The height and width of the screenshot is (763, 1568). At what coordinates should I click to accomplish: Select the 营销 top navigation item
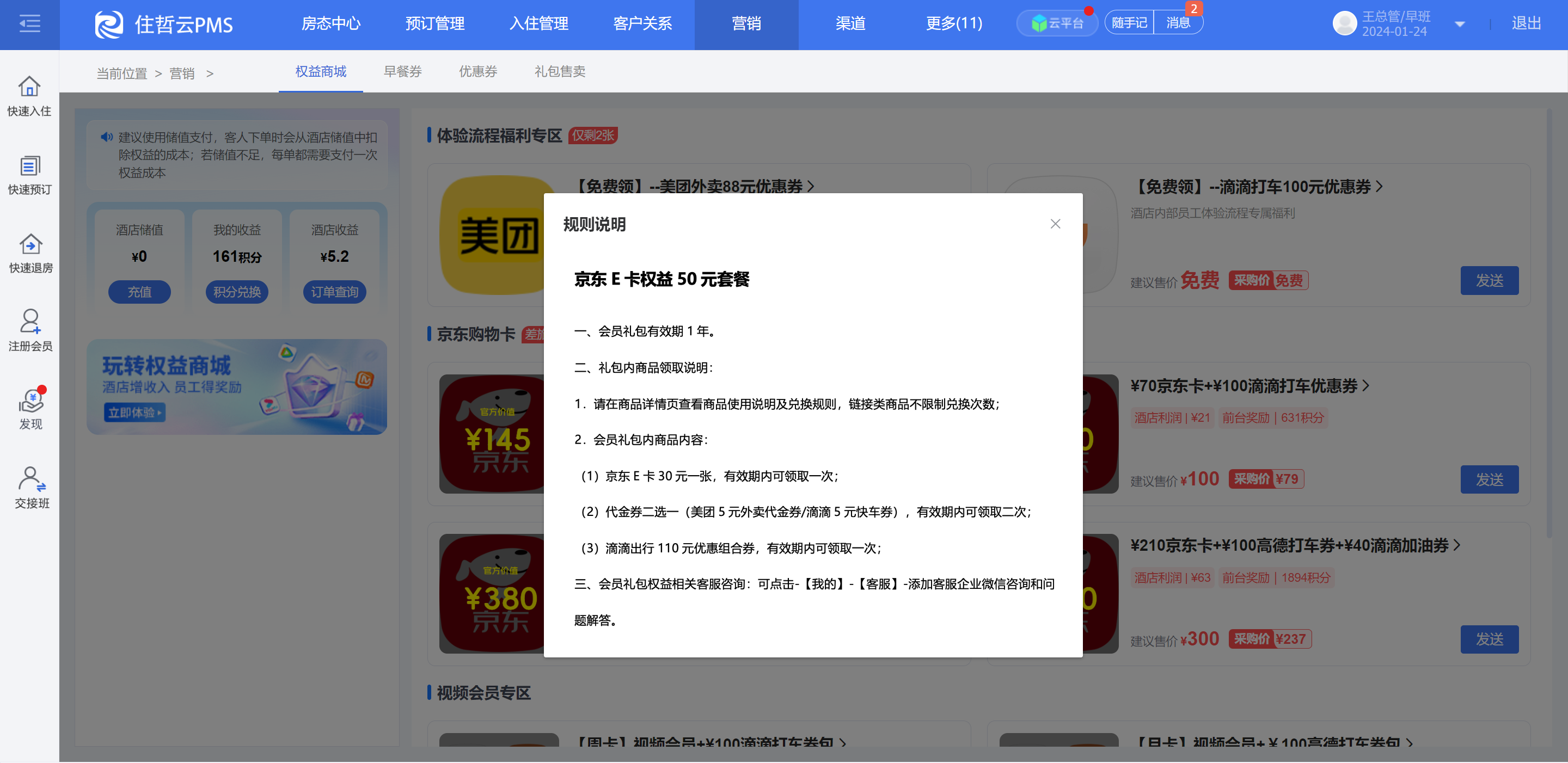pyautogui.click(x=746, y=24)
